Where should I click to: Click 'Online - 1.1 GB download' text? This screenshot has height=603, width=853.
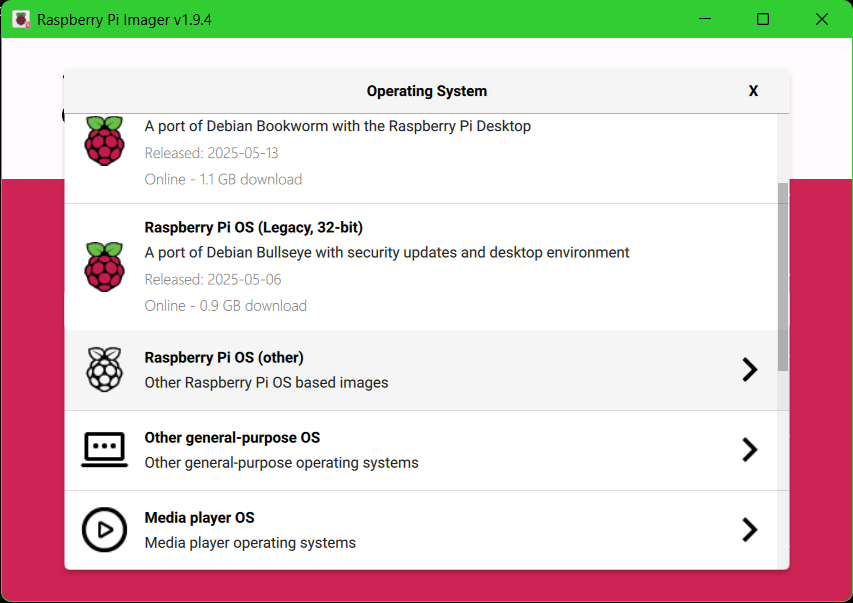coord(223,180)
